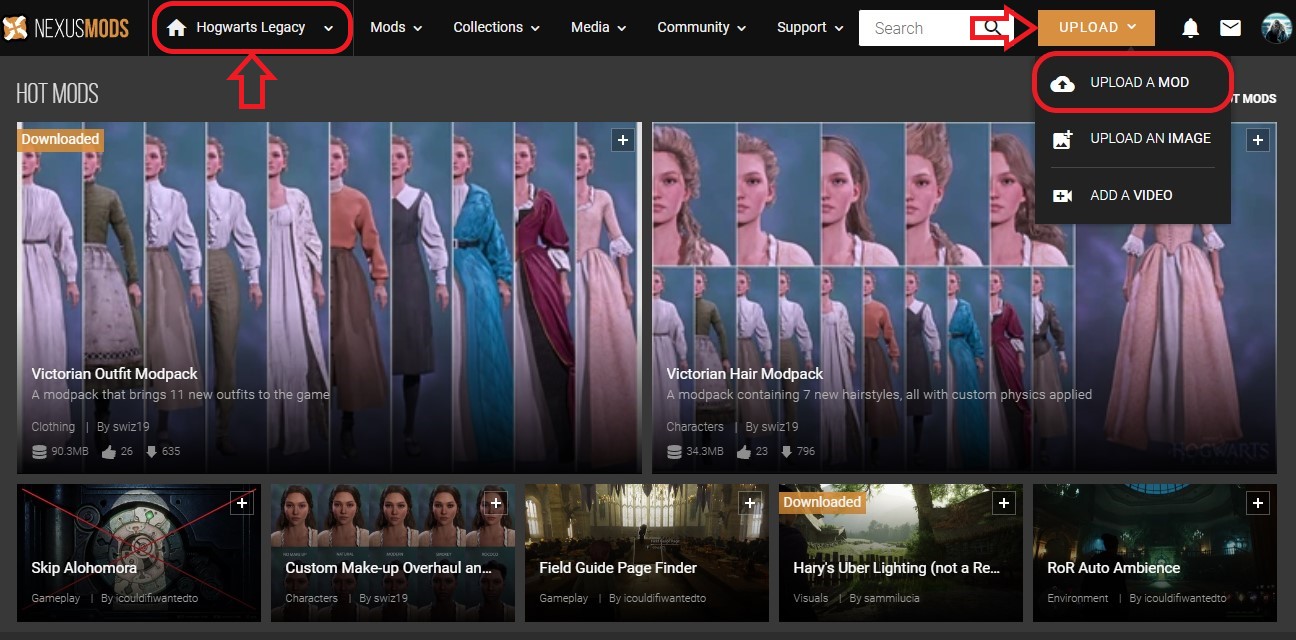This screenshot has height=640, width=1296.
Task: Click the video camera add icon
Action: click(1063, 195)
